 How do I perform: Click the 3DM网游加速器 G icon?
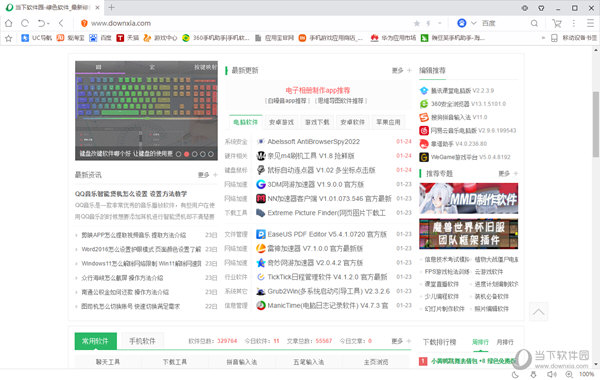(x=261, y=184)
